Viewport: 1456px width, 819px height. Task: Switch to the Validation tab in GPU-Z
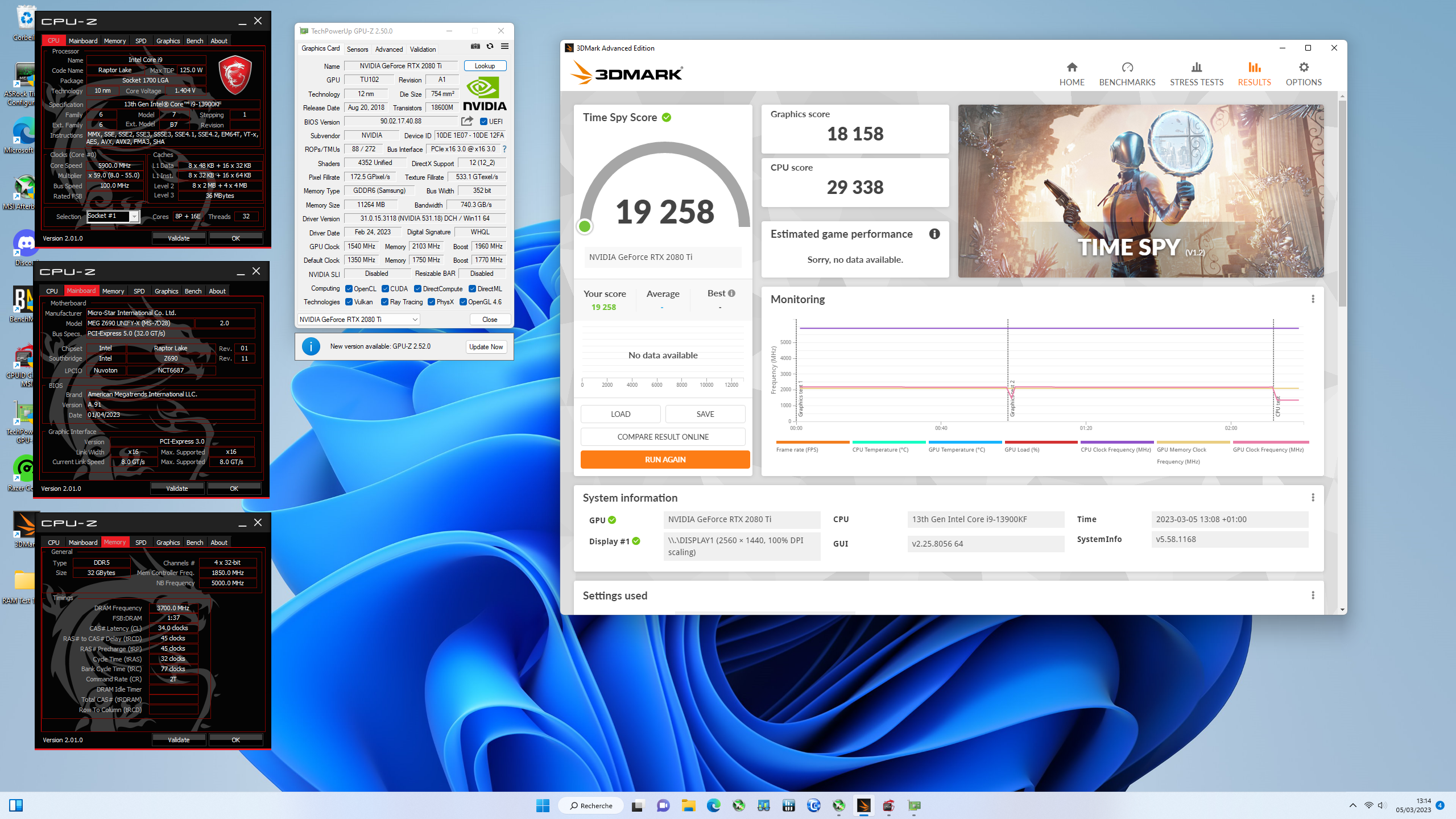click(x=423, y=49)
